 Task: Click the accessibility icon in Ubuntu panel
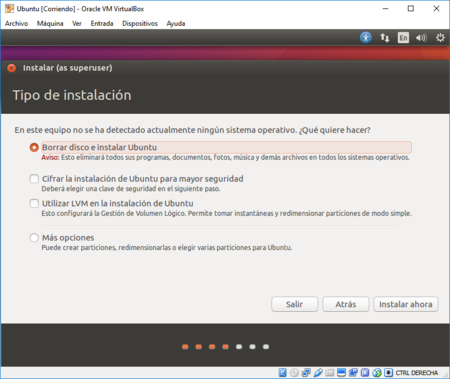click(366, 37)
